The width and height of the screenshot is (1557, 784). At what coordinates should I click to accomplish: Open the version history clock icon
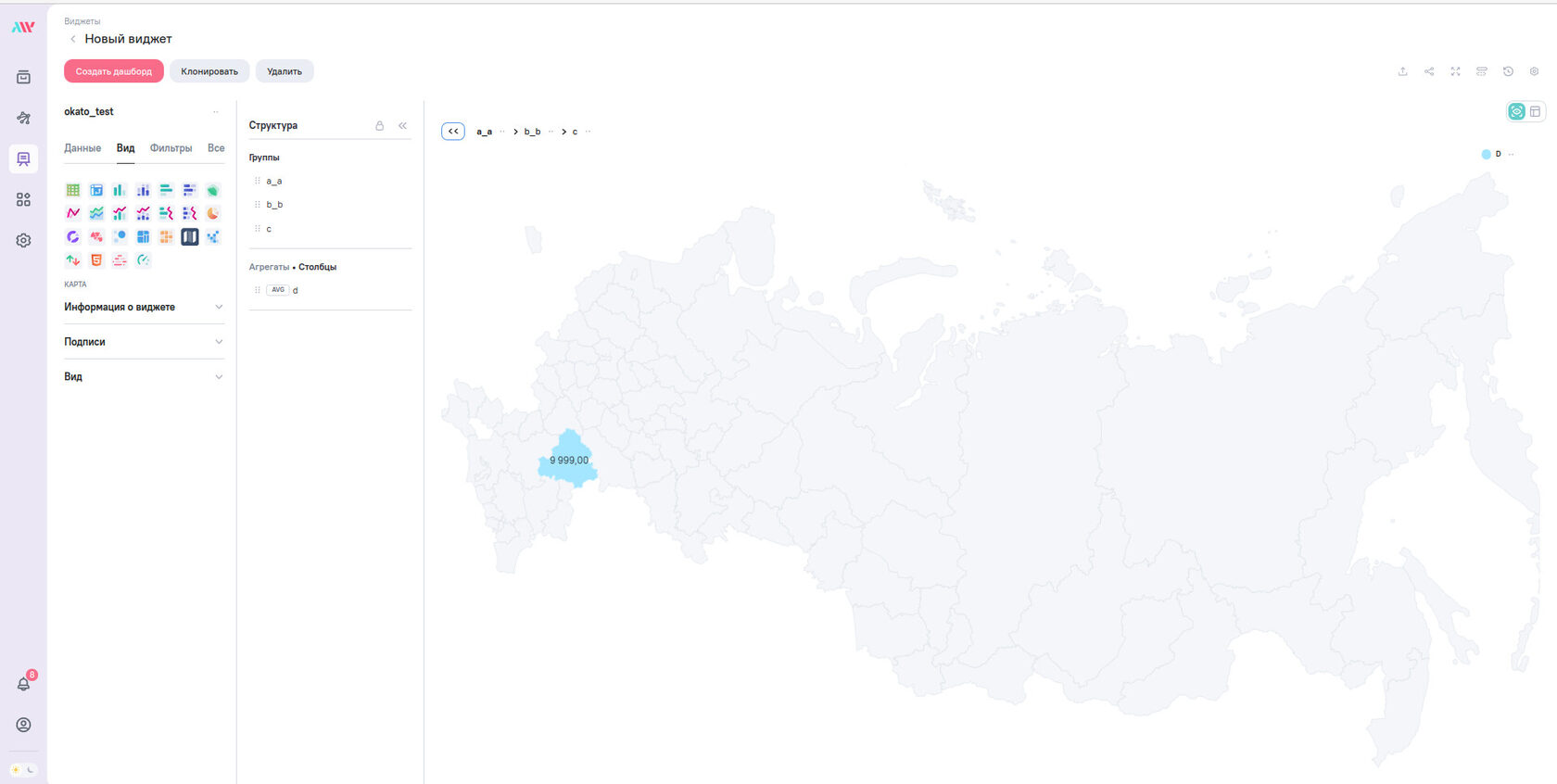[1508, 71]
